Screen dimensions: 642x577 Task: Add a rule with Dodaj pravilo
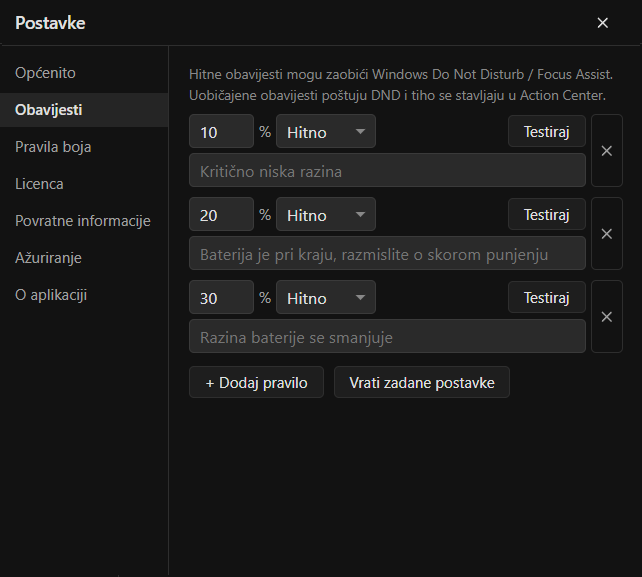(x=256, y=382)
